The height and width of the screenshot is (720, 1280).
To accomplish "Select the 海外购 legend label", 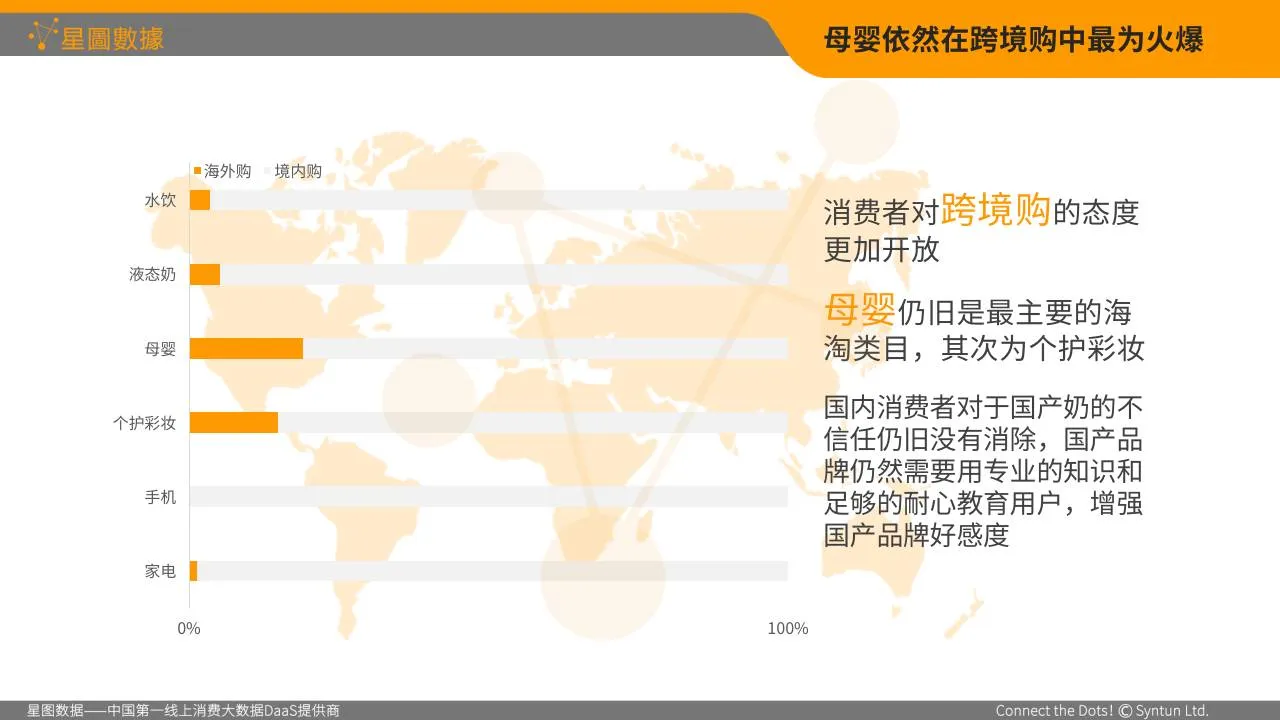I will pos(228,171).
